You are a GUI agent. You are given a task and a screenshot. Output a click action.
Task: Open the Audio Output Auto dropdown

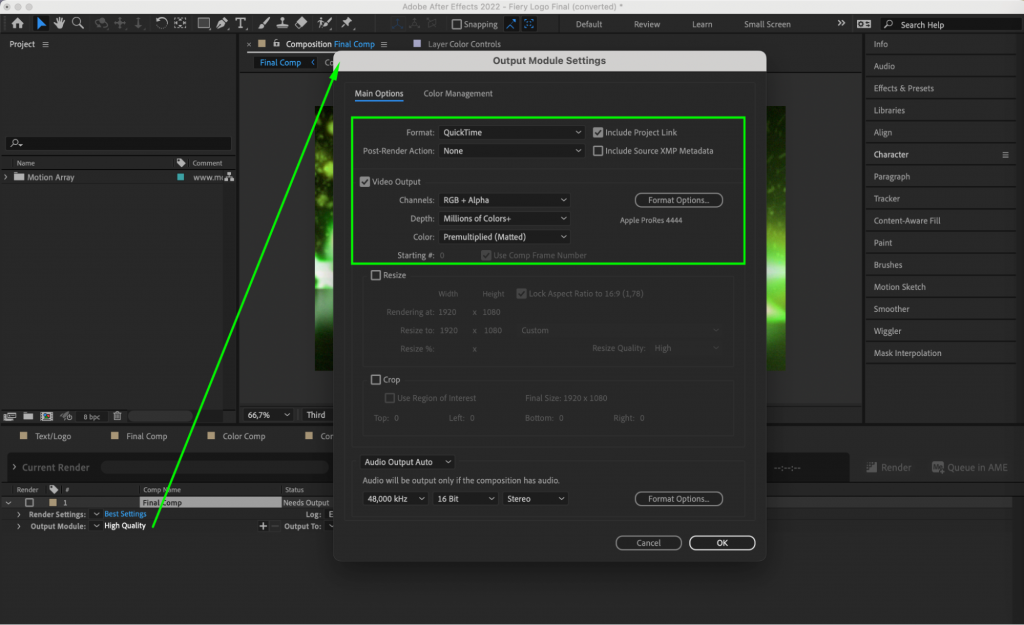click(407, 462)
